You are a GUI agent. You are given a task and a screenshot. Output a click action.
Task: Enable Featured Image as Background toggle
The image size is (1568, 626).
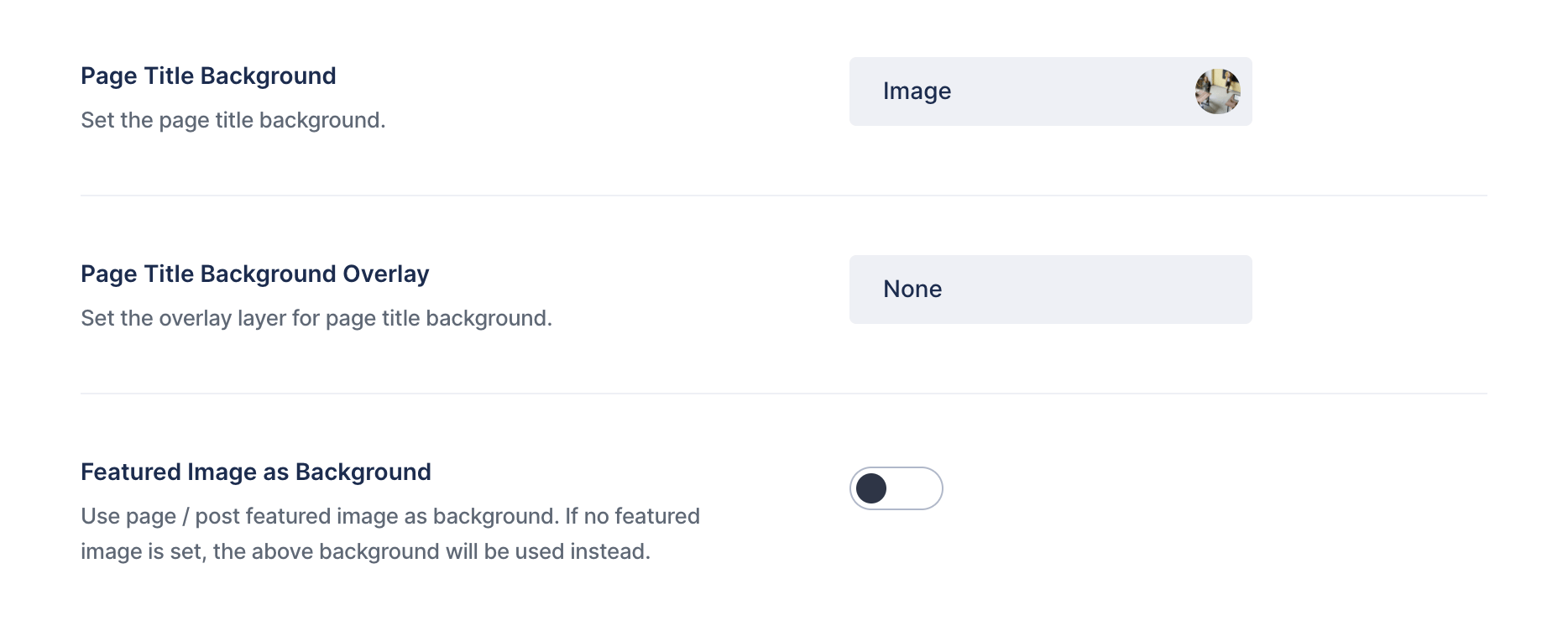coord(896,488)
